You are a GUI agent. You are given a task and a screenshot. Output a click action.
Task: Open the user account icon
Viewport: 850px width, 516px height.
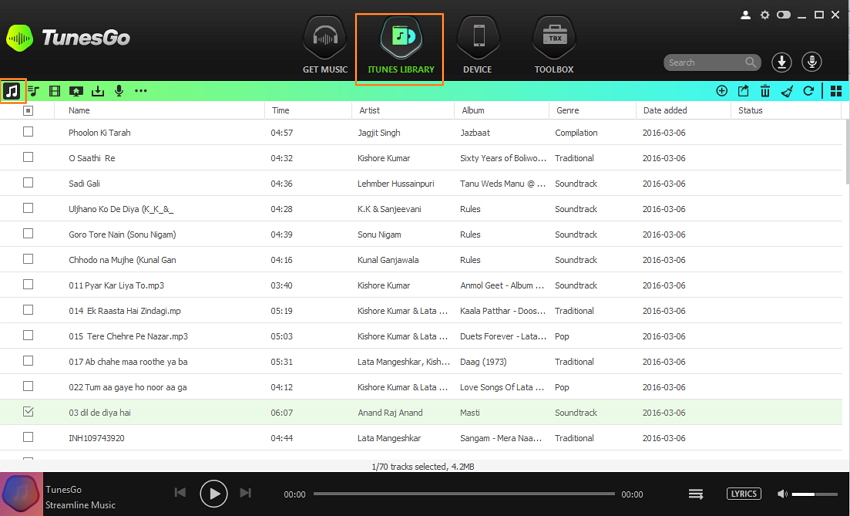pos(745,15)
